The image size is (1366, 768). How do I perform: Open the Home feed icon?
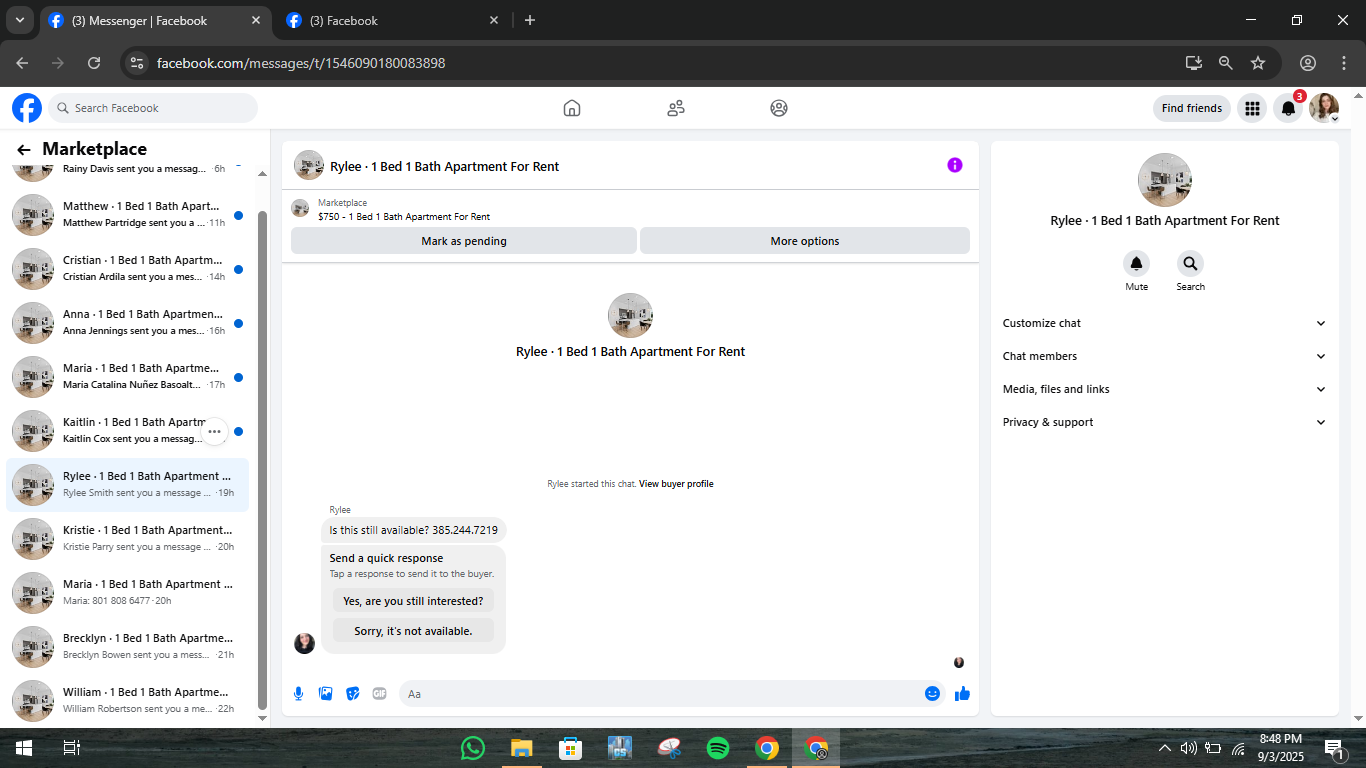pos(572,108)
